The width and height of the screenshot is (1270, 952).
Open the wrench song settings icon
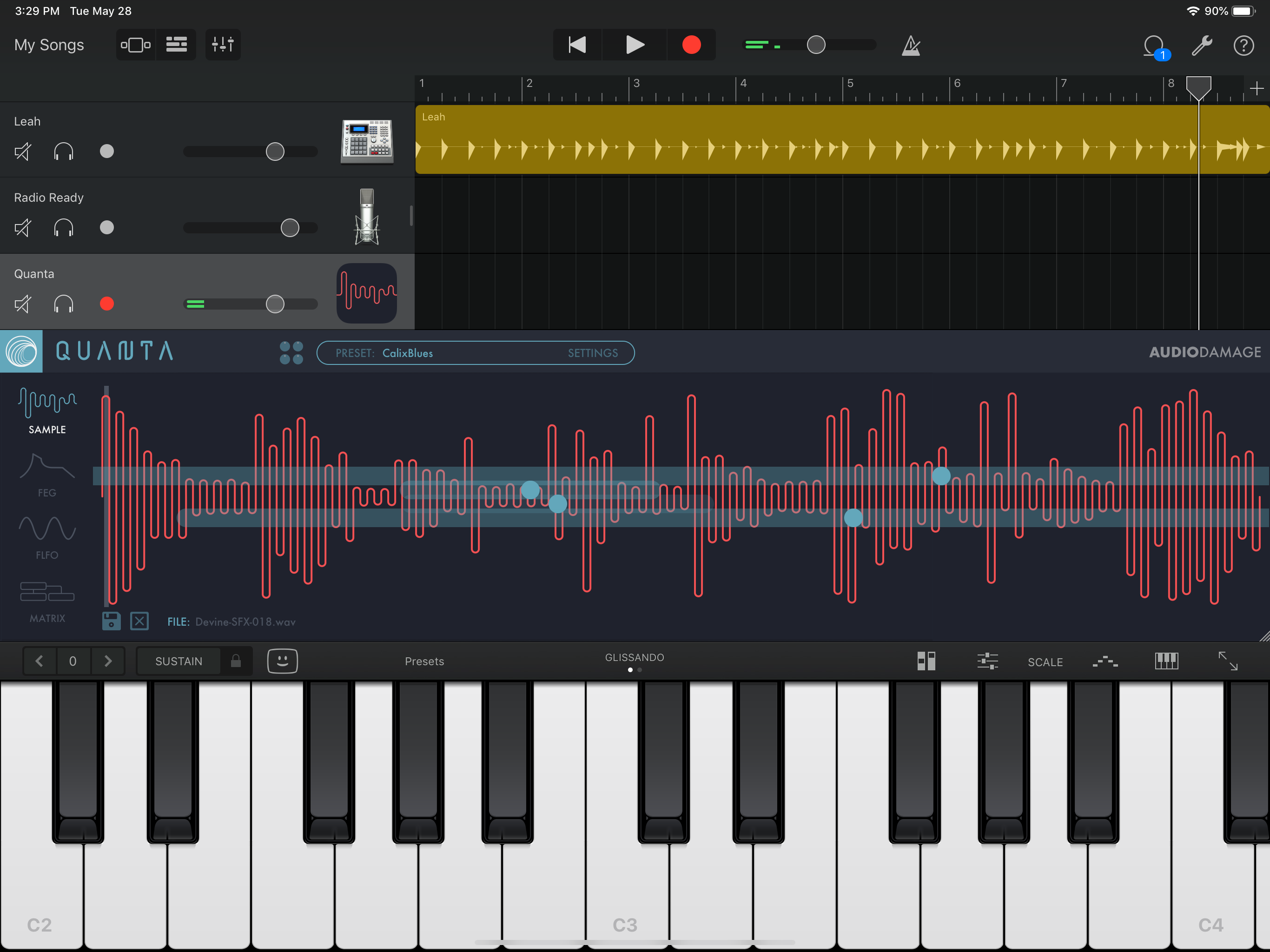point(1201,46)
